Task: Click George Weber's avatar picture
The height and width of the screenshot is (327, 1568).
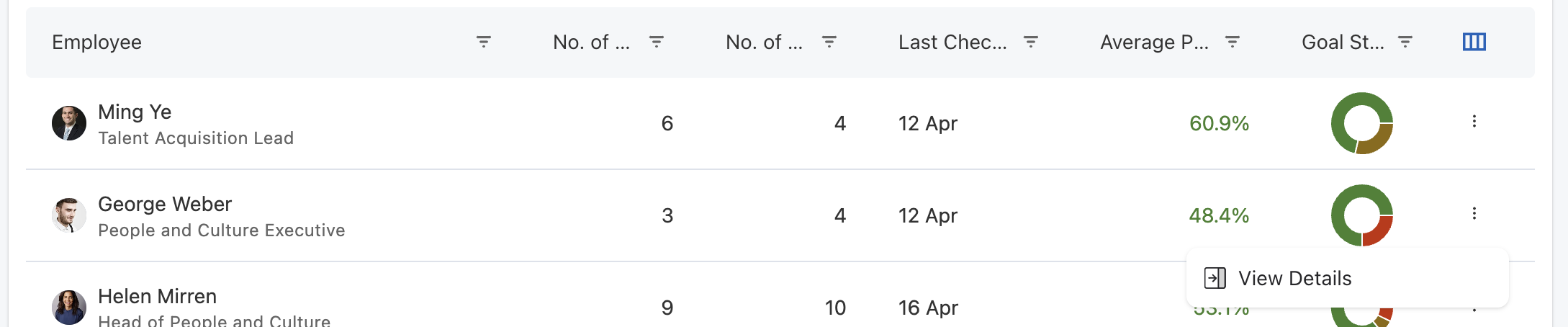Action: click(x=69, y=215)
